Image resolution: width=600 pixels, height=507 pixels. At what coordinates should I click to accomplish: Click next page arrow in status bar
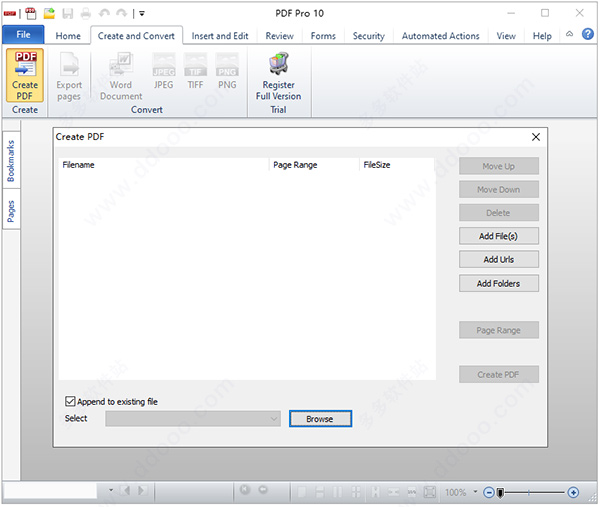142,490
